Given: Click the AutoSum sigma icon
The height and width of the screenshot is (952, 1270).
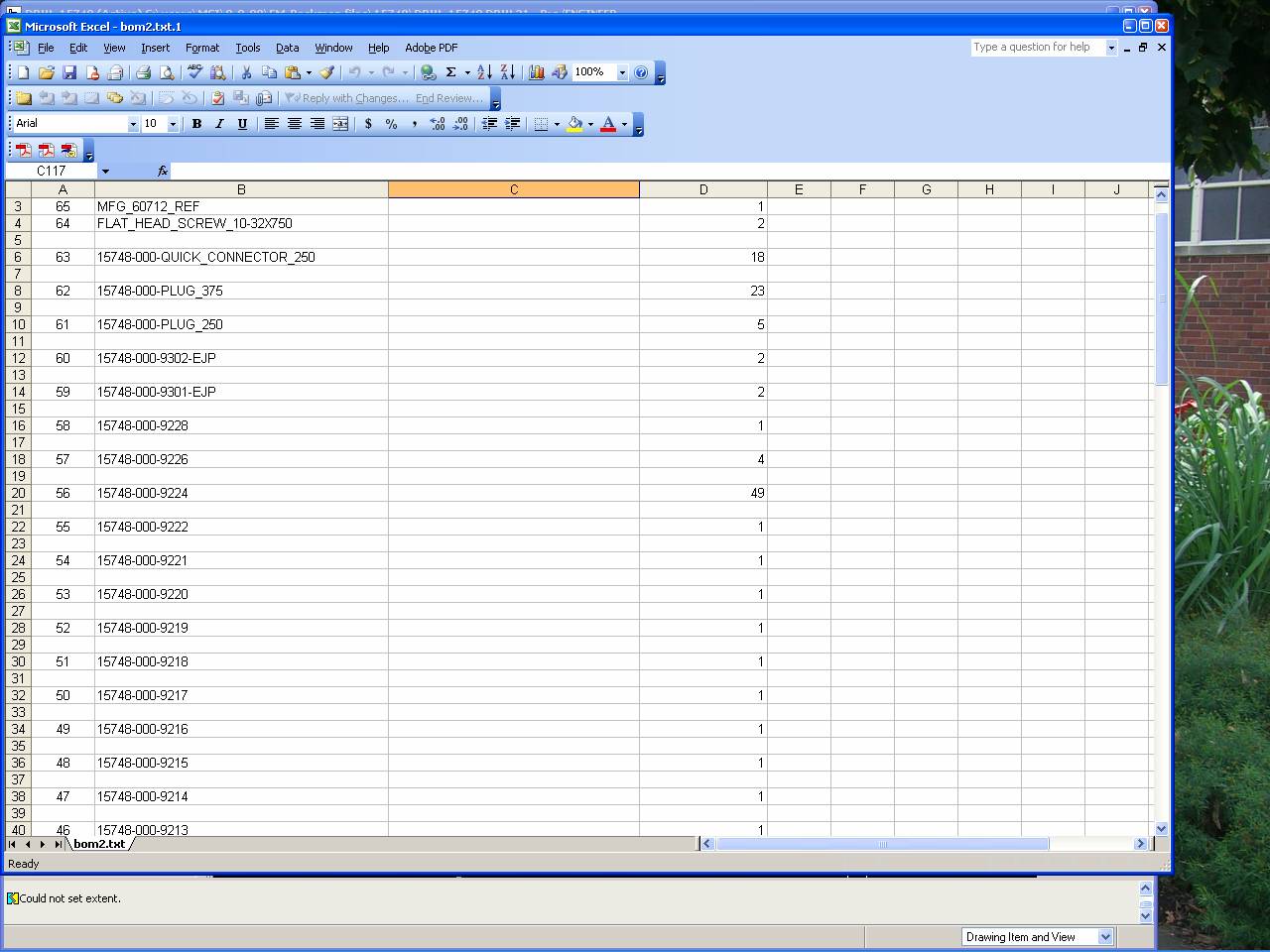Looking at the screenshot, I should 450,72.
